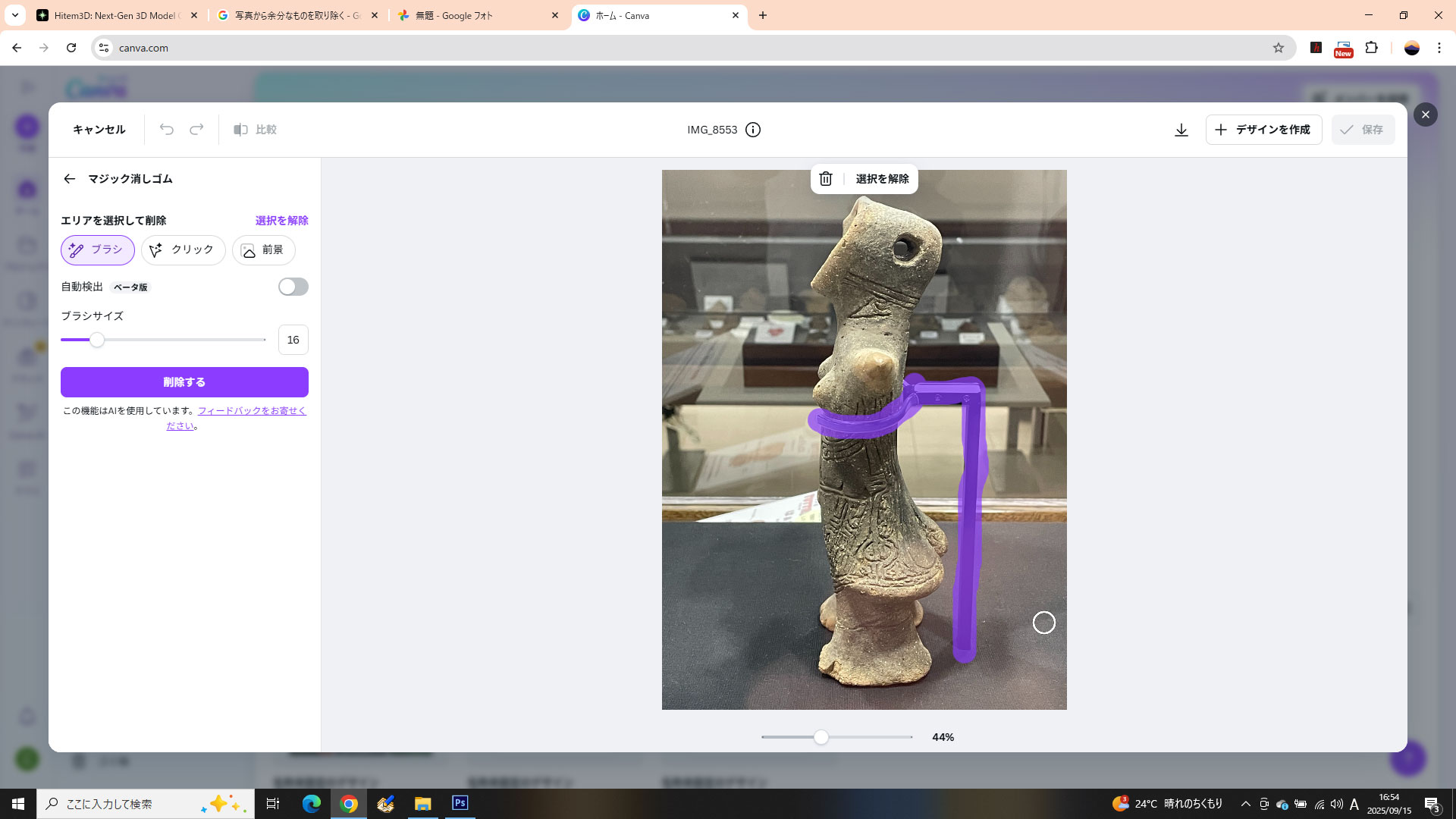
Task: Open Chrome profile avatar
Action: click(1412, 48)
